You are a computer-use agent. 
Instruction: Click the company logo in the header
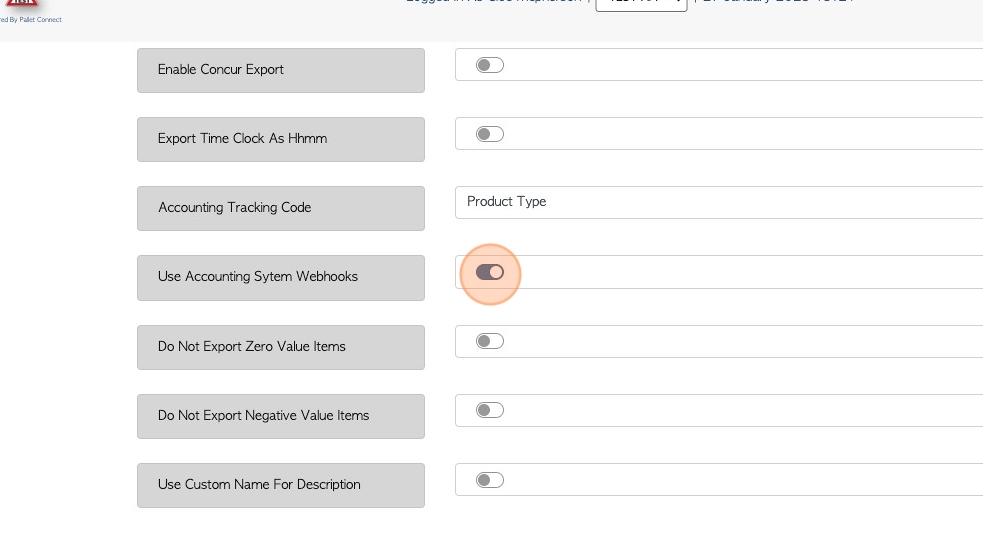point(22,3)
